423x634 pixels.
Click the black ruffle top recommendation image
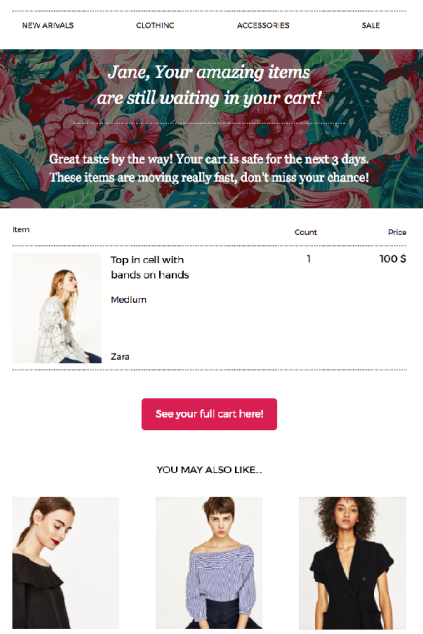[x=66, y=563]
